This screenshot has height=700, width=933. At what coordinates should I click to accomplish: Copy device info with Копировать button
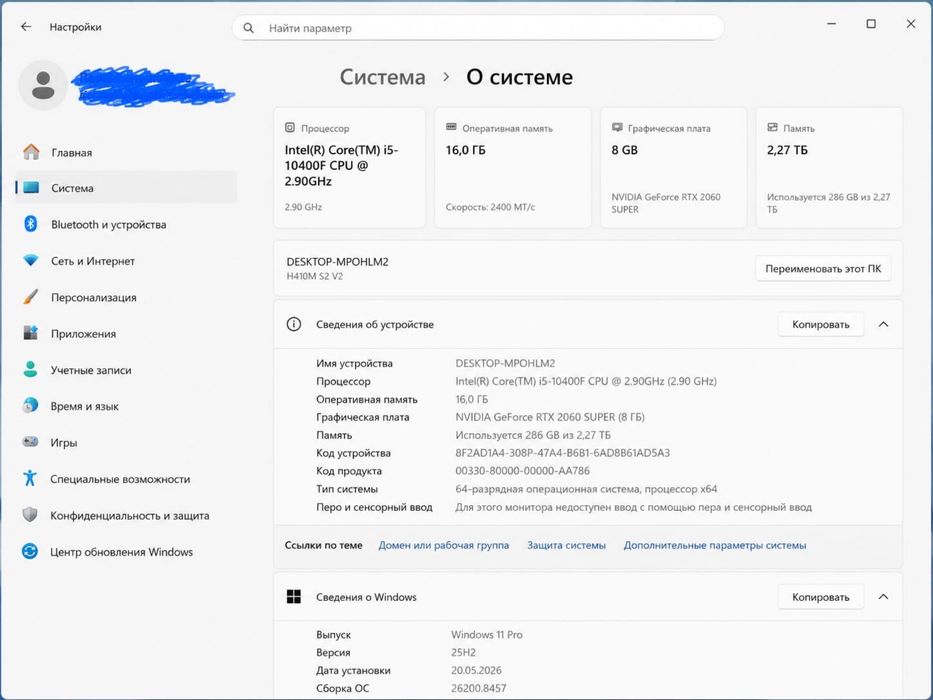[x=821, y=324]
